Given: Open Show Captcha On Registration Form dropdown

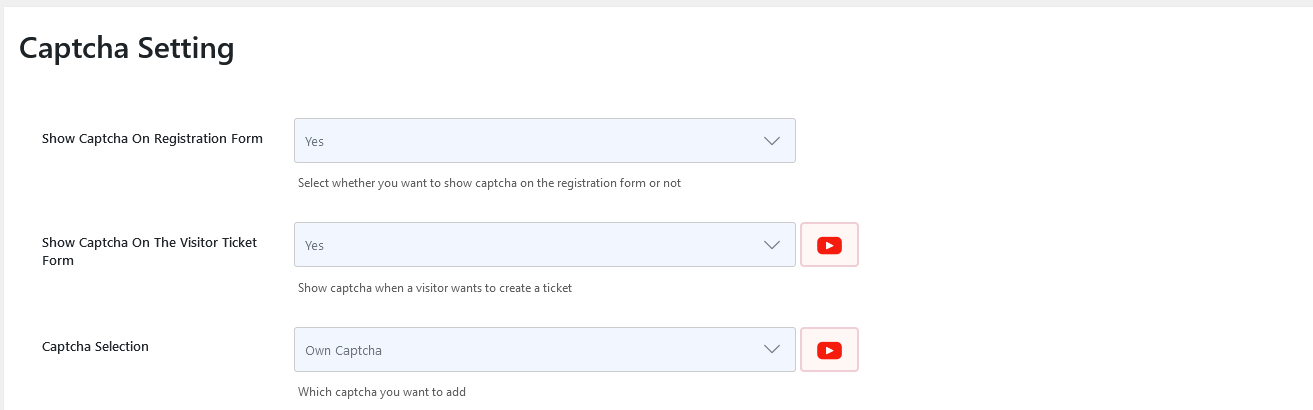Looking at the screenshot, I should (544, 141).
